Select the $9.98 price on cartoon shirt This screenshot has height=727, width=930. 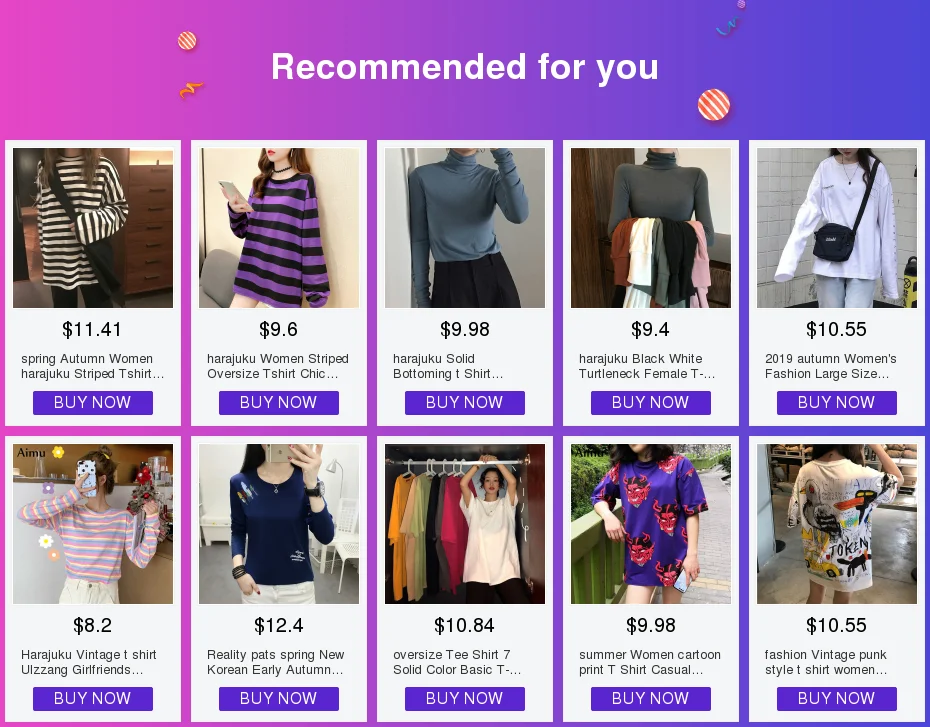[x=651, y=625]
